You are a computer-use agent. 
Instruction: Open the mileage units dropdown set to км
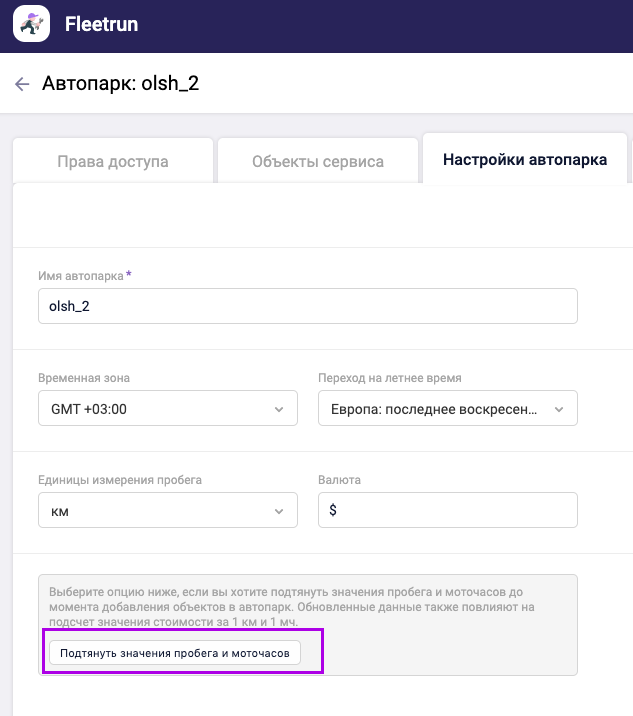160,511
